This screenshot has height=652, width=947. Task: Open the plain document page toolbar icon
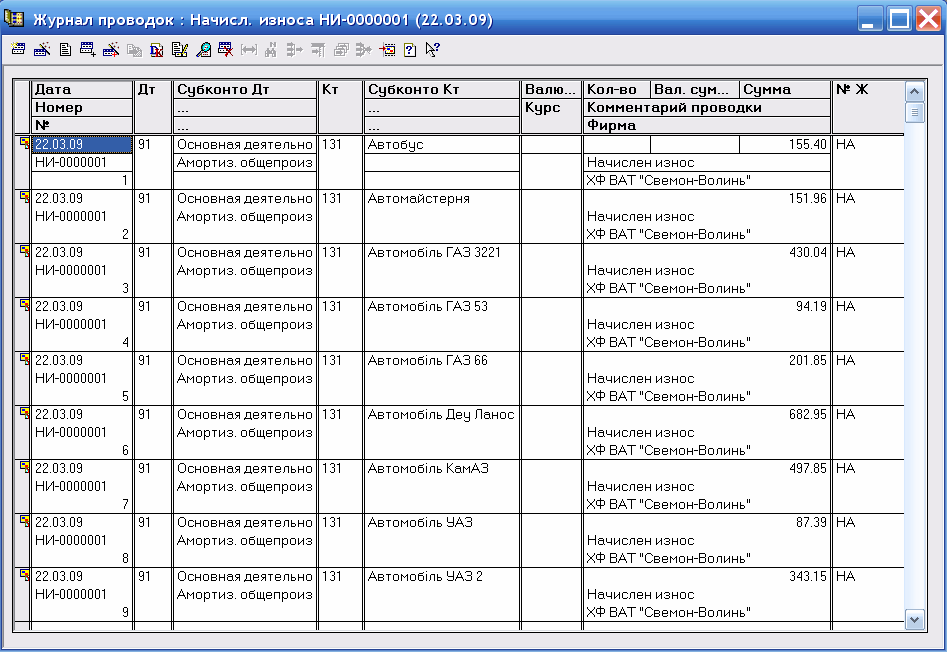(x=65, y=49)
